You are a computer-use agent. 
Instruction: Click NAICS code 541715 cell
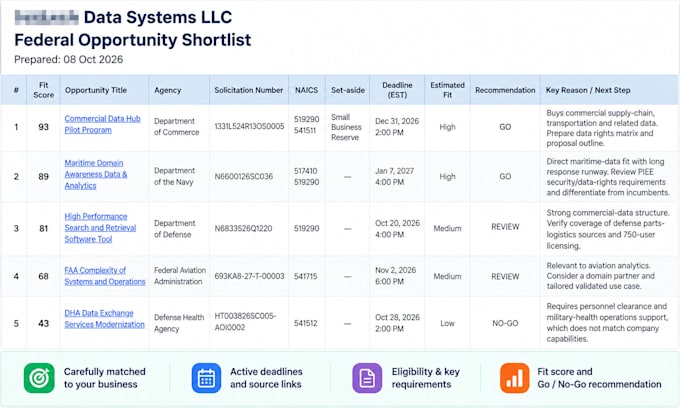click(306, 276)
